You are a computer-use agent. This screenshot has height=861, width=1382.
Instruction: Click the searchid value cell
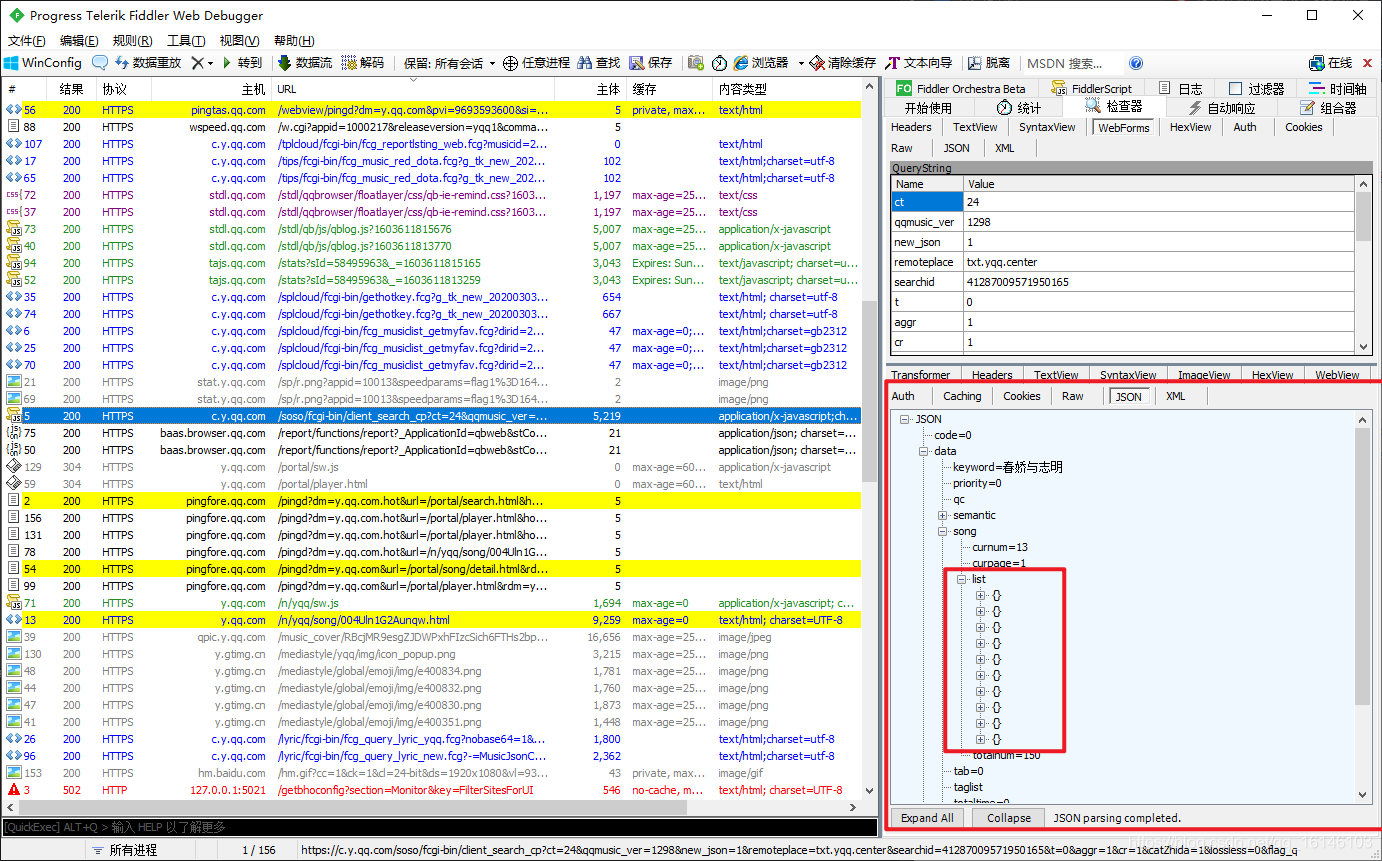[1159, 282]
